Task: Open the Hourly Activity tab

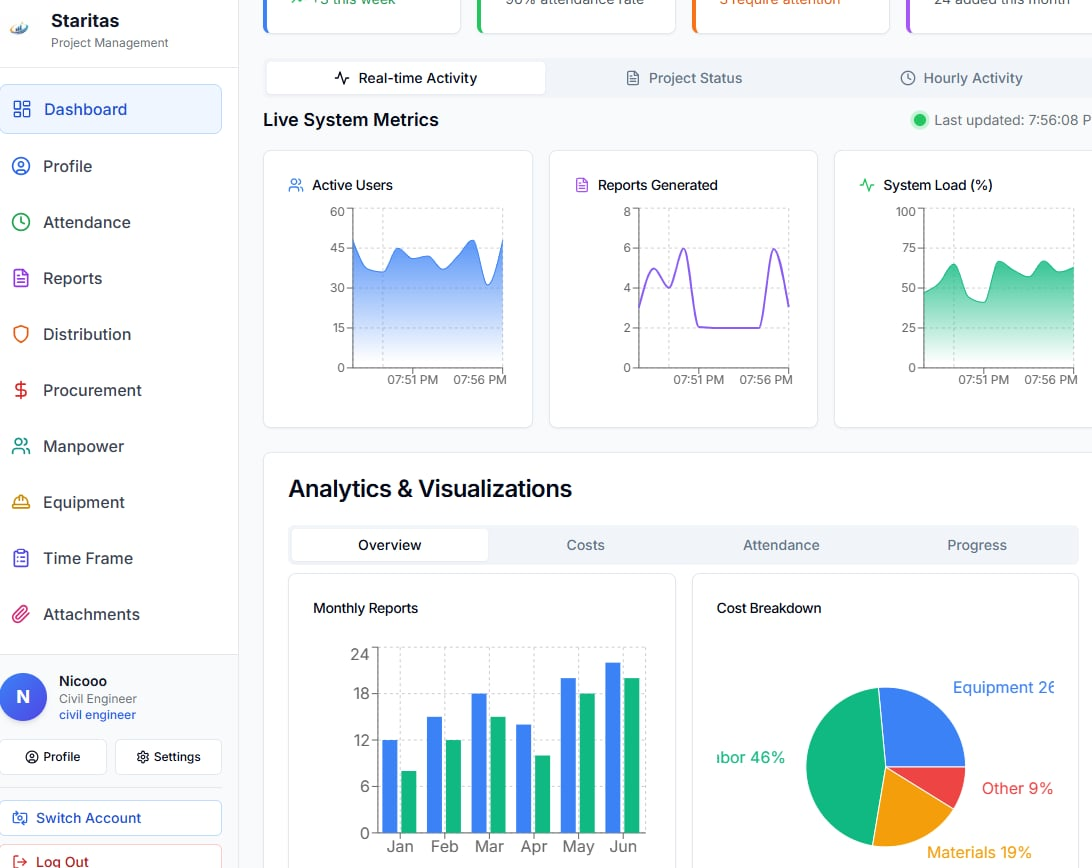Action: 963,77
